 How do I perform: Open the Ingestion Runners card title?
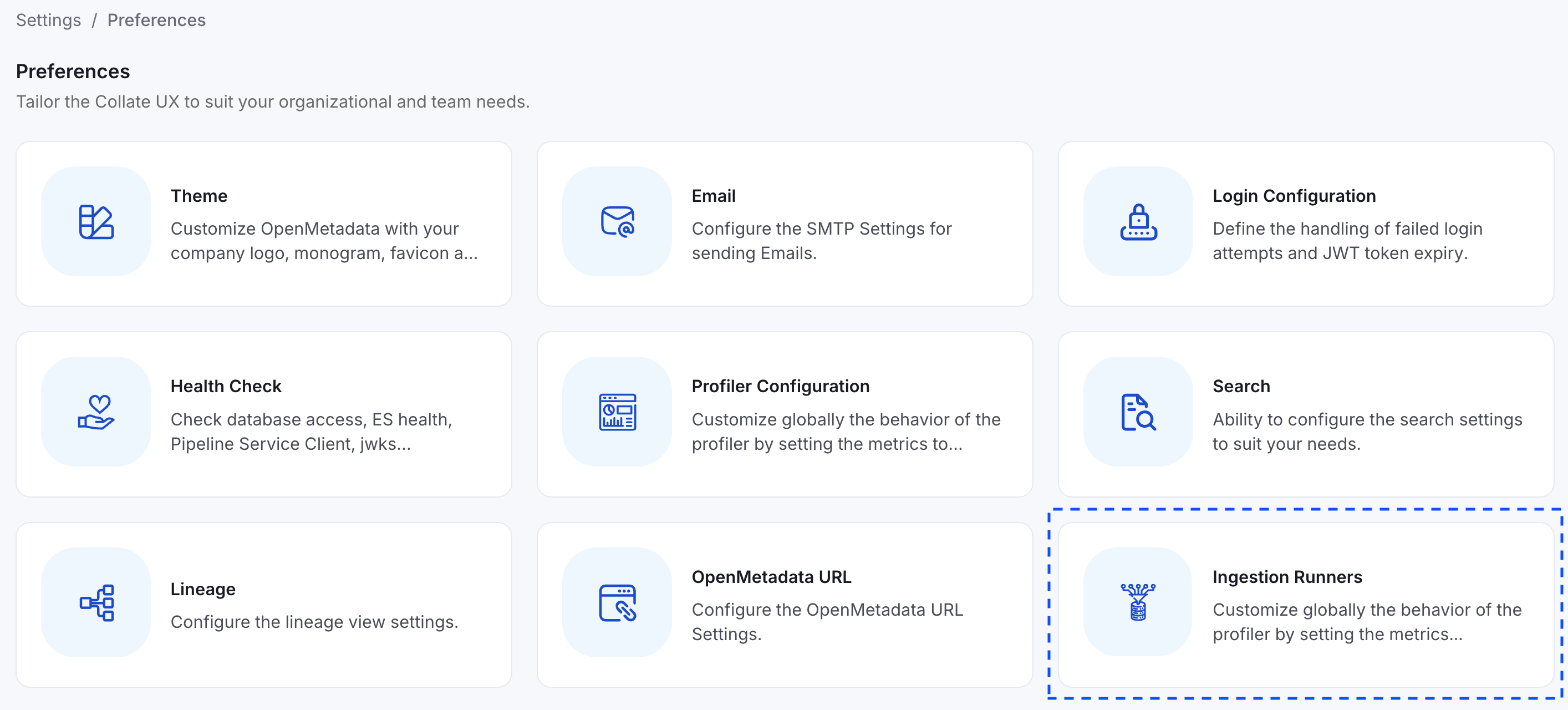coord(1287,577)
